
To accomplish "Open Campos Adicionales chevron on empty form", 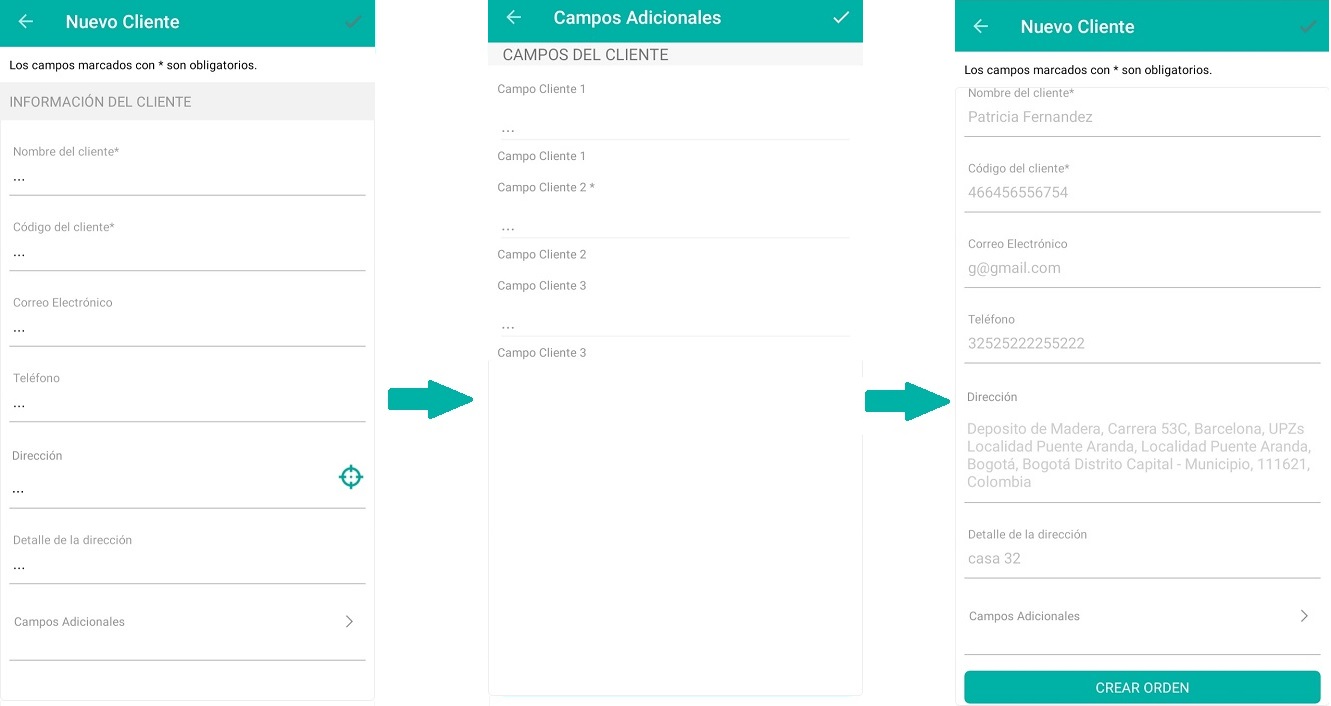I will pos(349,621).
